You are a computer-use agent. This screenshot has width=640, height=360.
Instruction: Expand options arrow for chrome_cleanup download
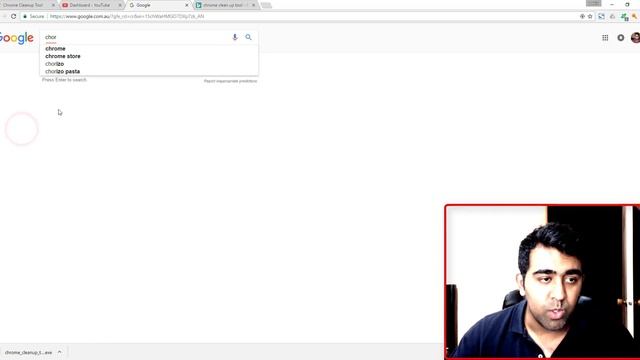(60, 352)
